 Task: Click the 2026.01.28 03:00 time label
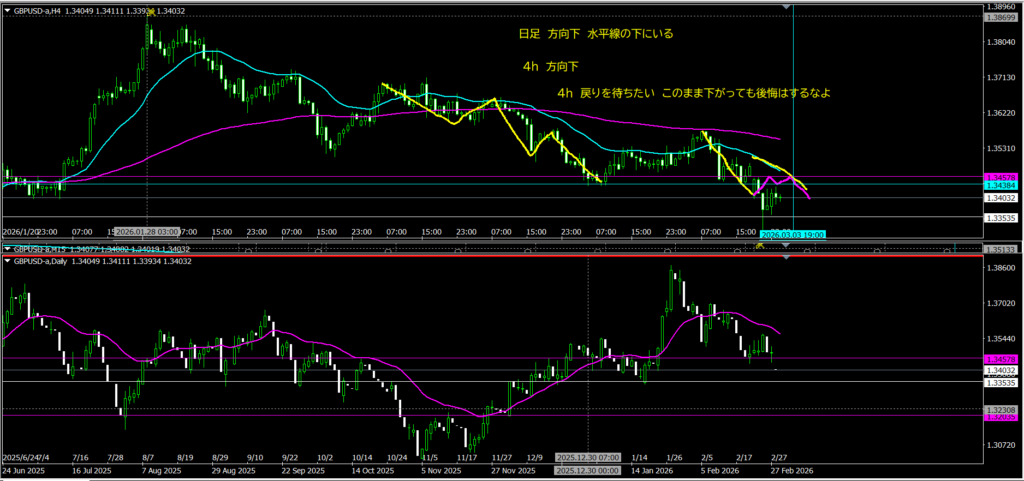click(148, 233)
